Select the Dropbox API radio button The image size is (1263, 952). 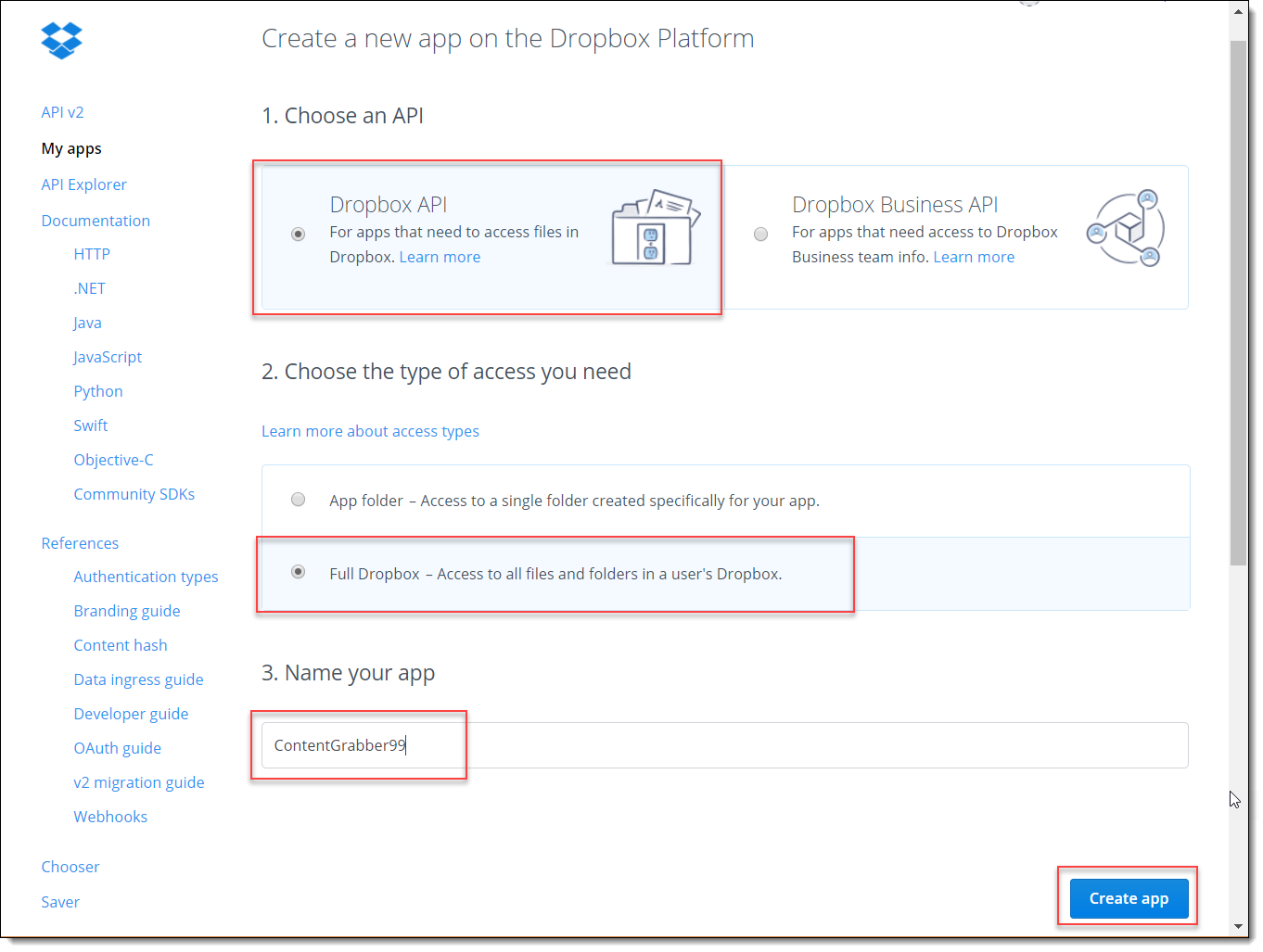pos(298,234)
